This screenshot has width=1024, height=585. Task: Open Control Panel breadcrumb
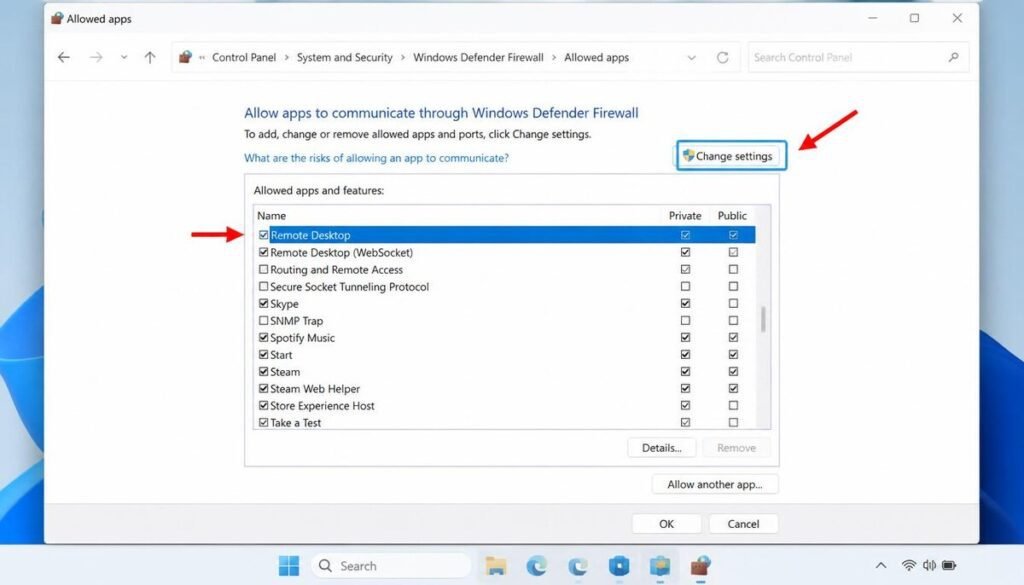(244, 57)
